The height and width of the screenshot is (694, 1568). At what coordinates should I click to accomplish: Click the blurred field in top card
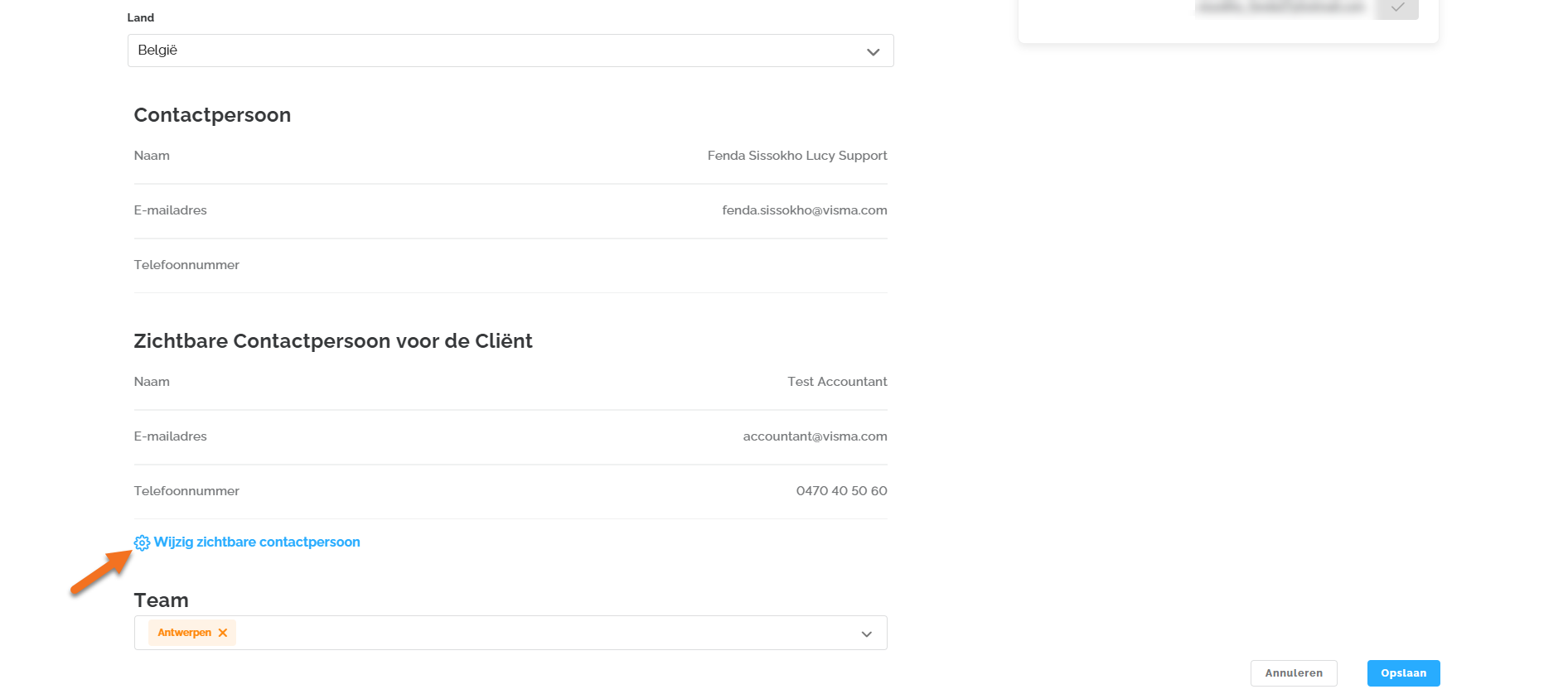click(x=1280, y=7)
